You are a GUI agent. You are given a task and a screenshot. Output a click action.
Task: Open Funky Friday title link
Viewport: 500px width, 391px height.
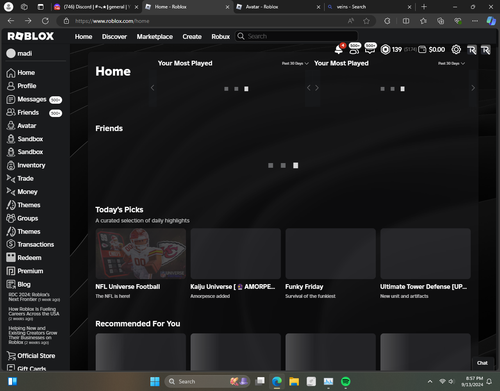tap(304, 287)
